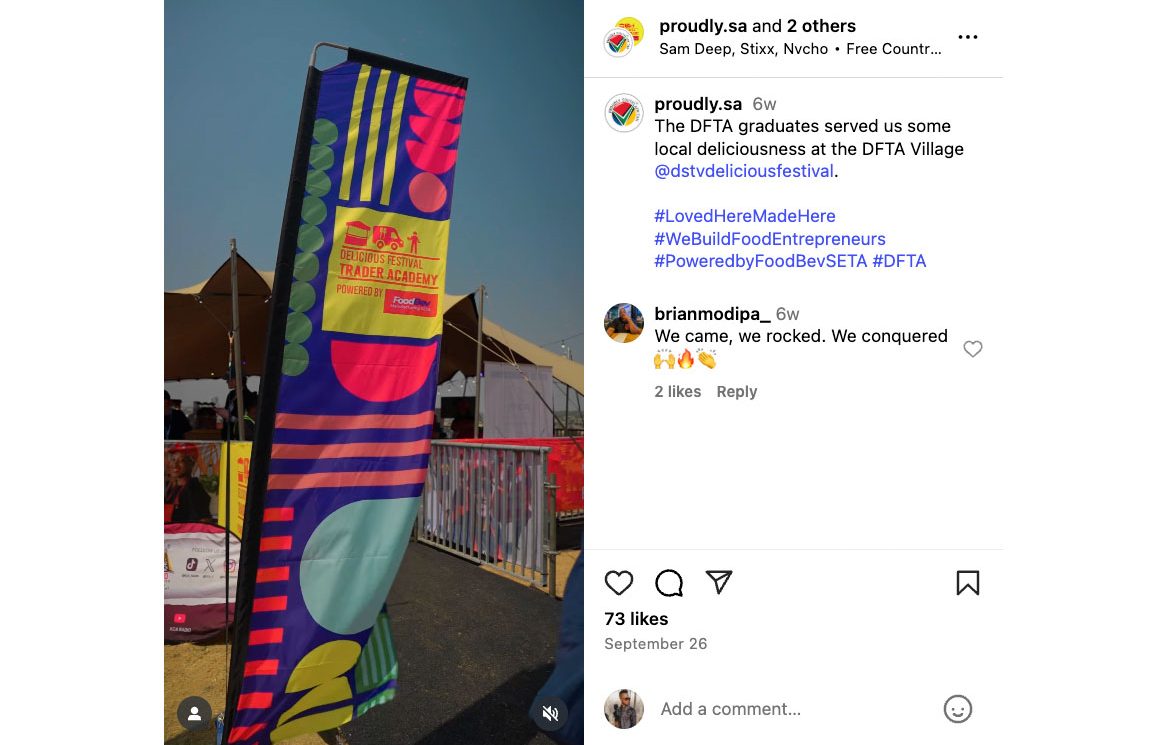Open brianmodipa_ profile picture
1166x745 pixels.
click(624, 323)
